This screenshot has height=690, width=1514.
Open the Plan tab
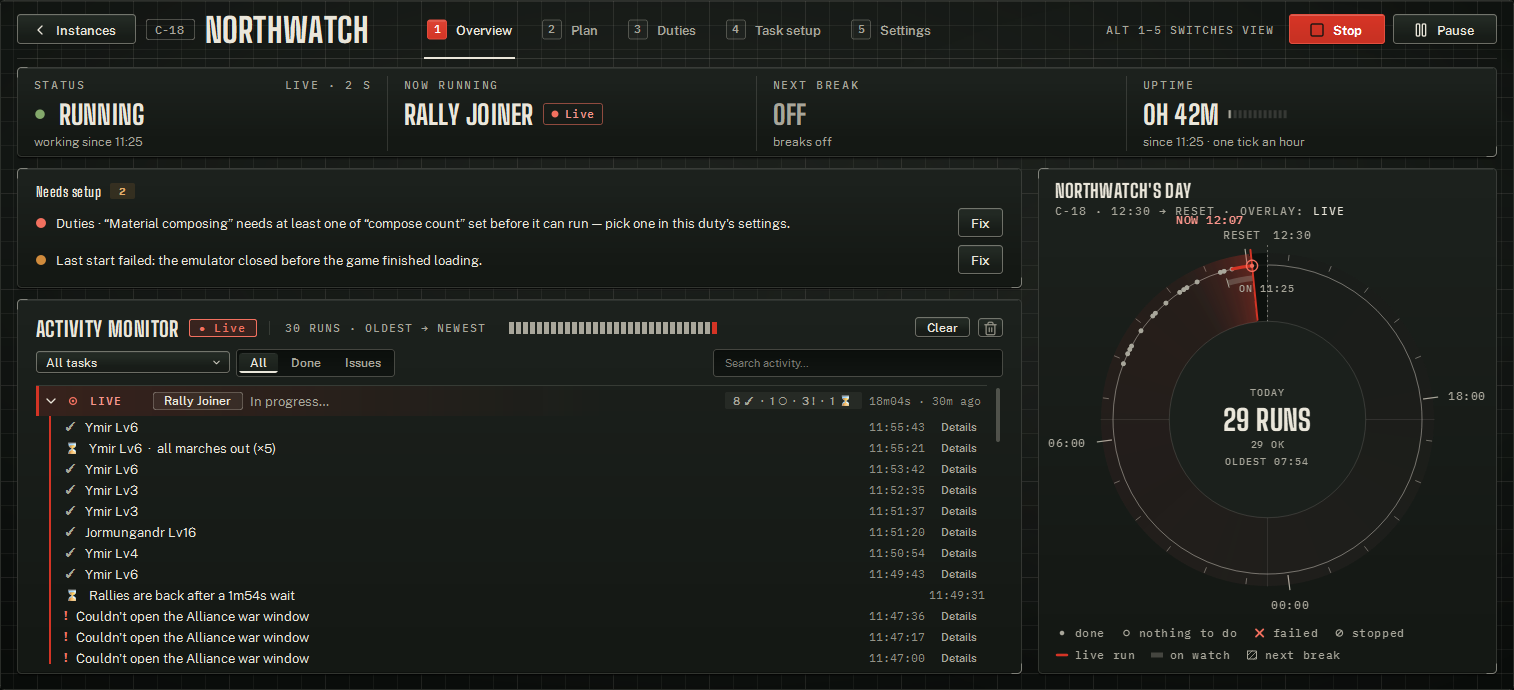coord(570,30)
